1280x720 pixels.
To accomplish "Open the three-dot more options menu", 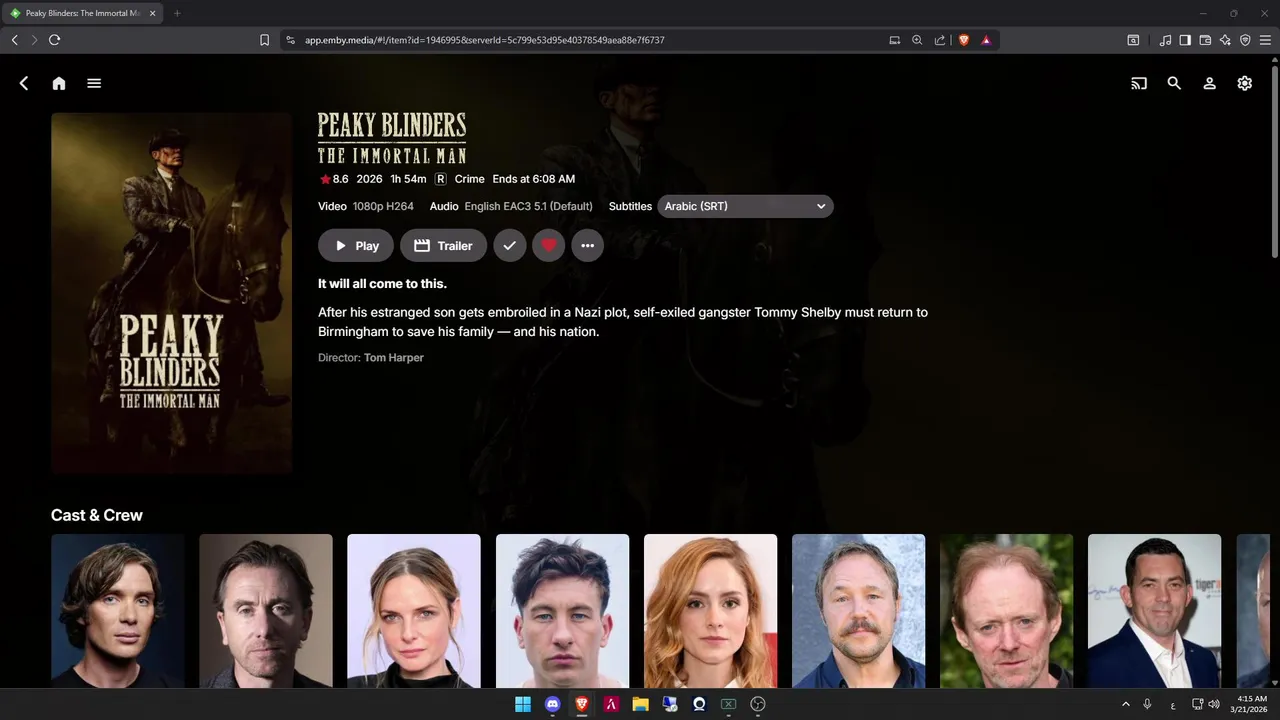I will point(587,245).
